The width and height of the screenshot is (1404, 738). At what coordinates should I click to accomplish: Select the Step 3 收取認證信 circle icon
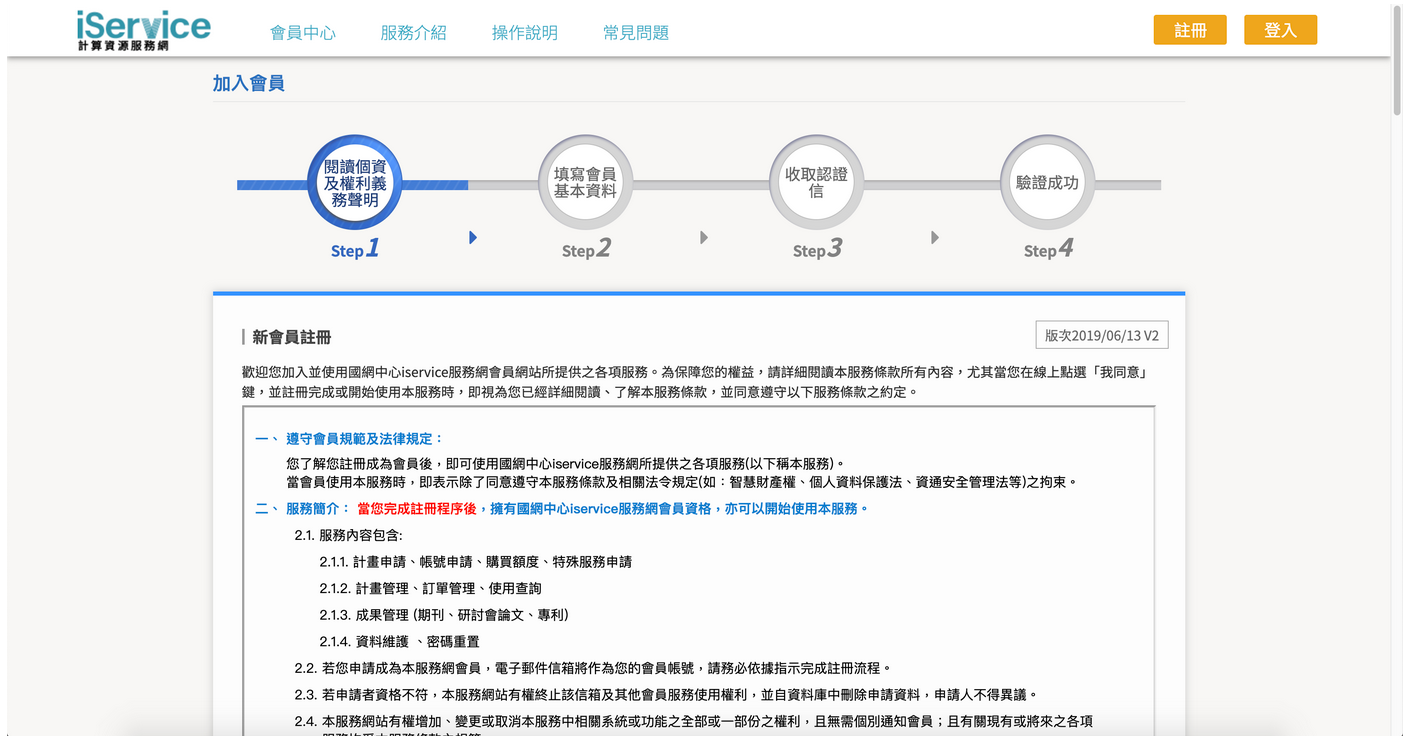point(816,183)
